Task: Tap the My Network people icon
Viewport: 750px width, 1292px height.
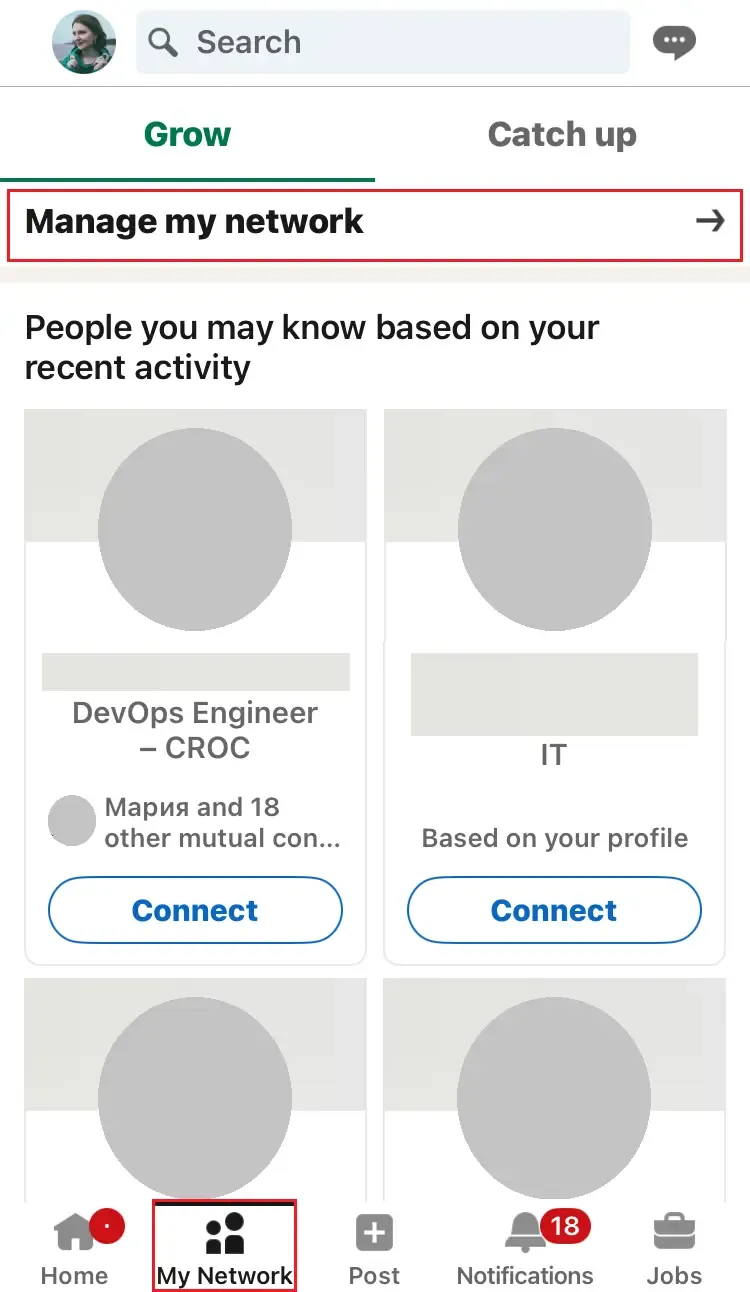Action: pyautogui.click(x=224, y=1234)
